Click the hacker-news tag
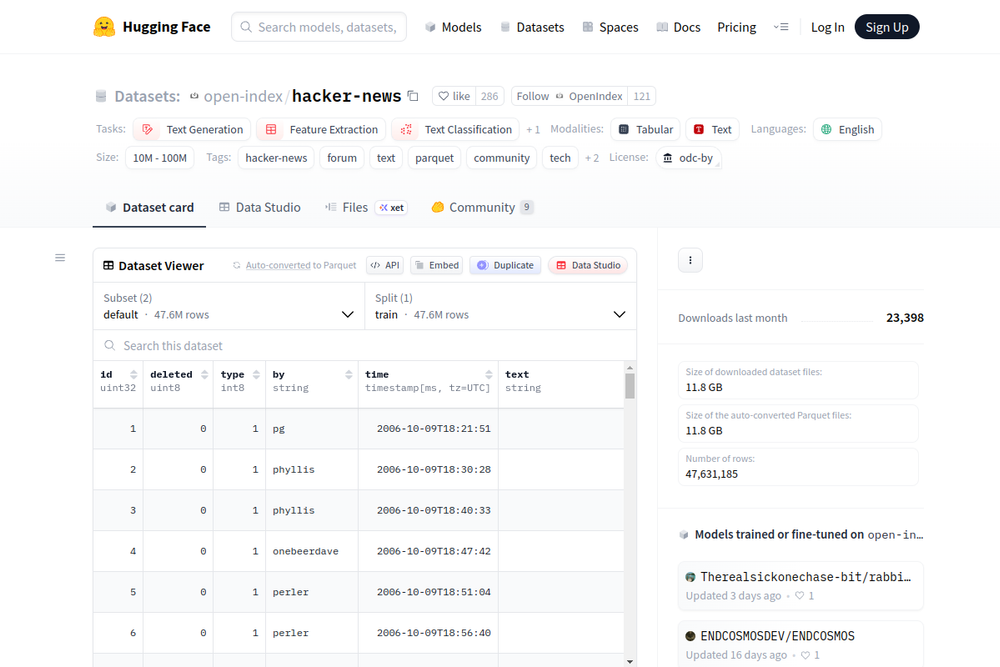 click(276, 158)
